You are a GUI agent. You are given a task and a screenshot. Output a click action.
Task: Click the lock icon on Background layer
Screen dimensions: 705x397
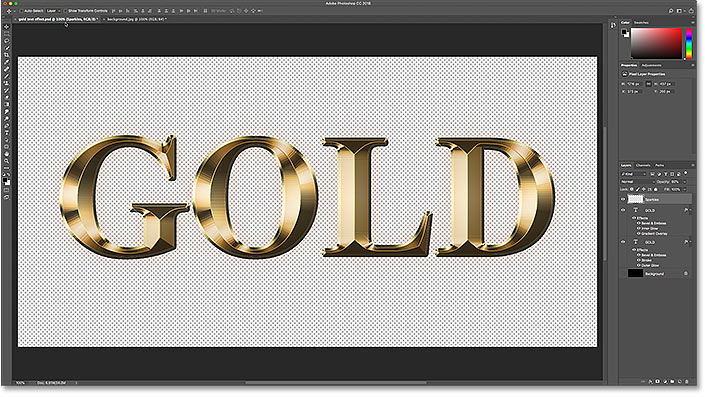click(x=686, y=273)
